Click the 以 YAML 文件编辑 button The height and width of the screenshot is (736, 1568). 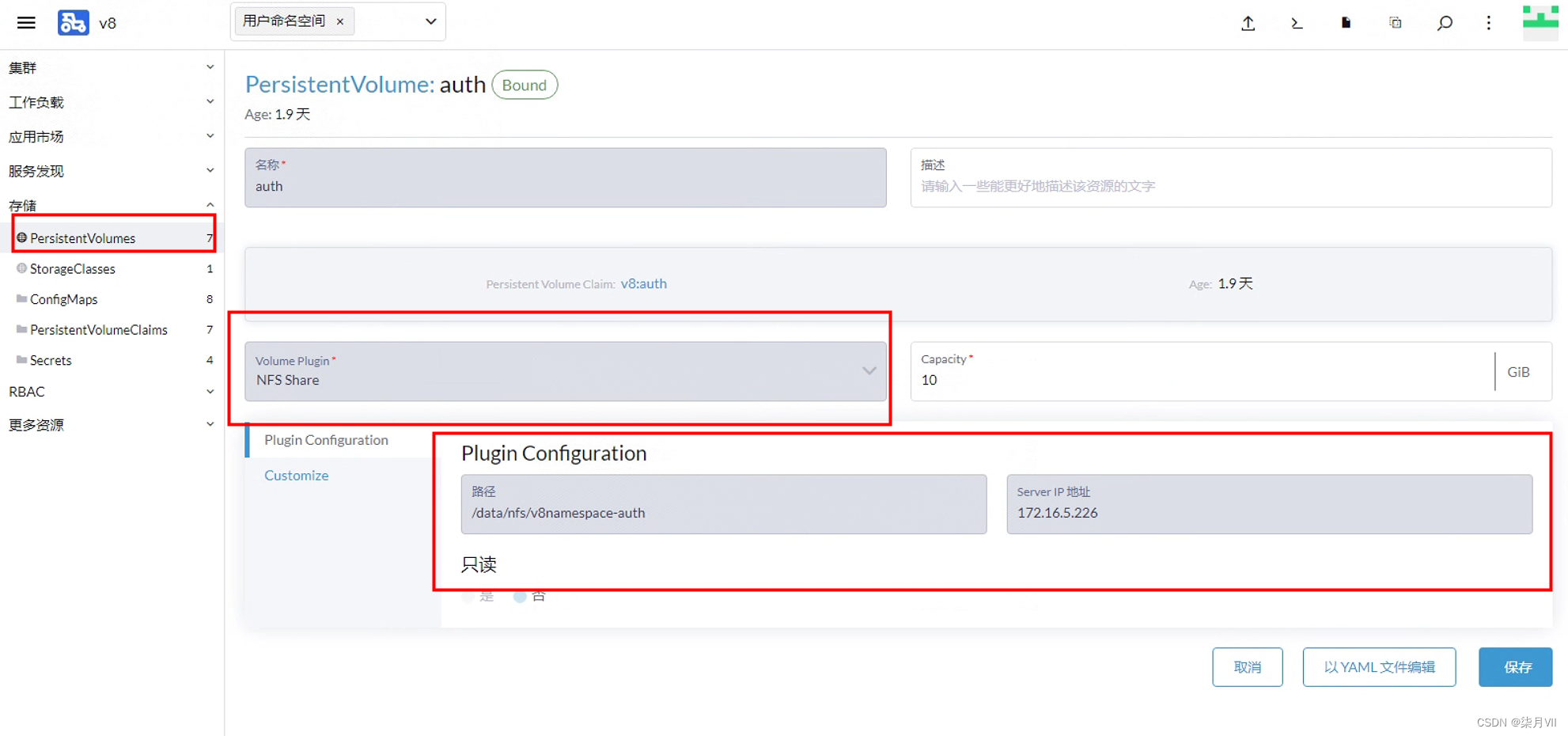click(1379, 667)
